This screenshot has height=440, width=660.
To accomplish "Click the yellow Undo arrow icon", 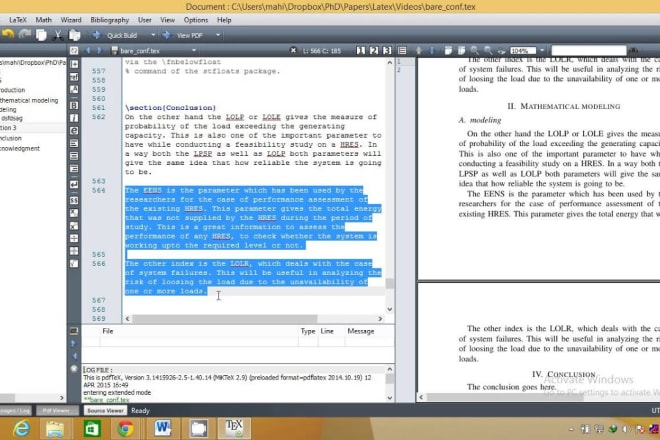I will click(x=8, y=35).
